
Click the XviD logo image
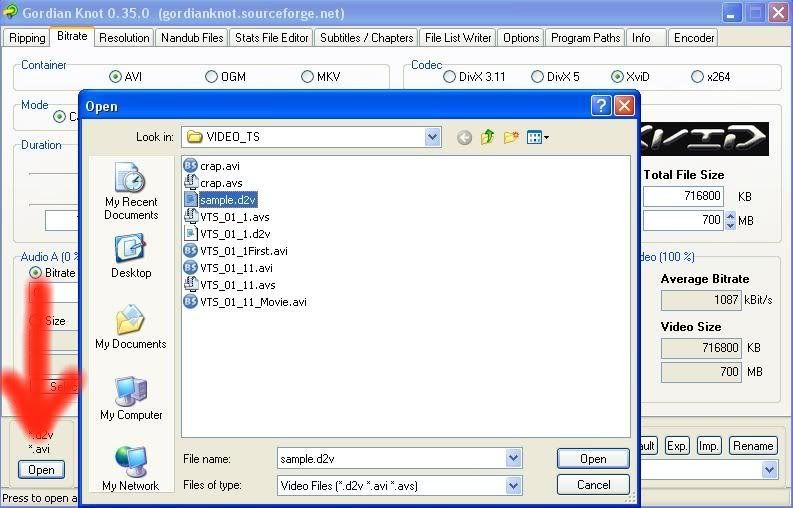(704, 139)
